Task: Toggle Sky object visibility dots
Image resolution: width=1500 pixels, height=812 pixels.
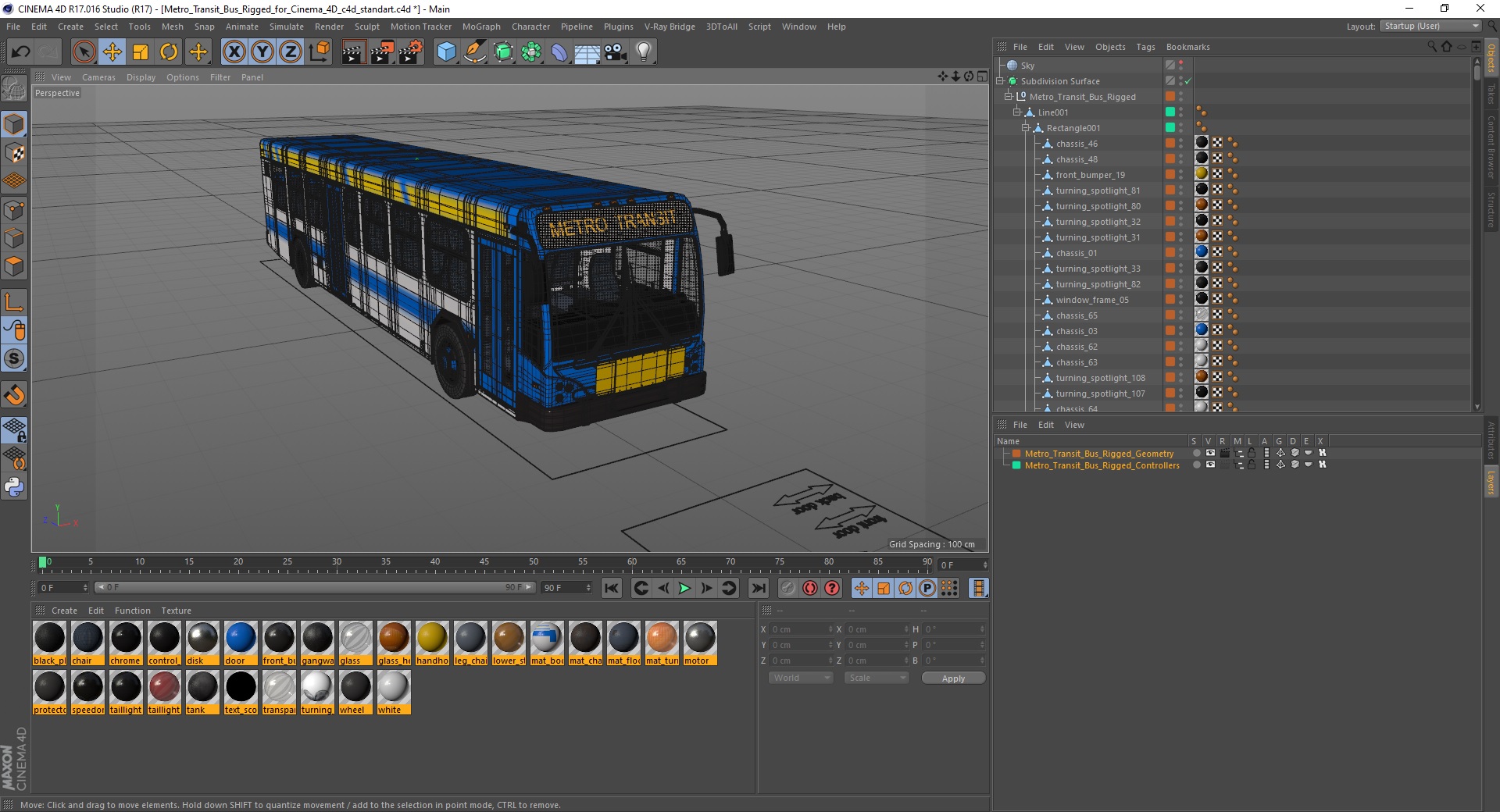Action: [1181, 66]
